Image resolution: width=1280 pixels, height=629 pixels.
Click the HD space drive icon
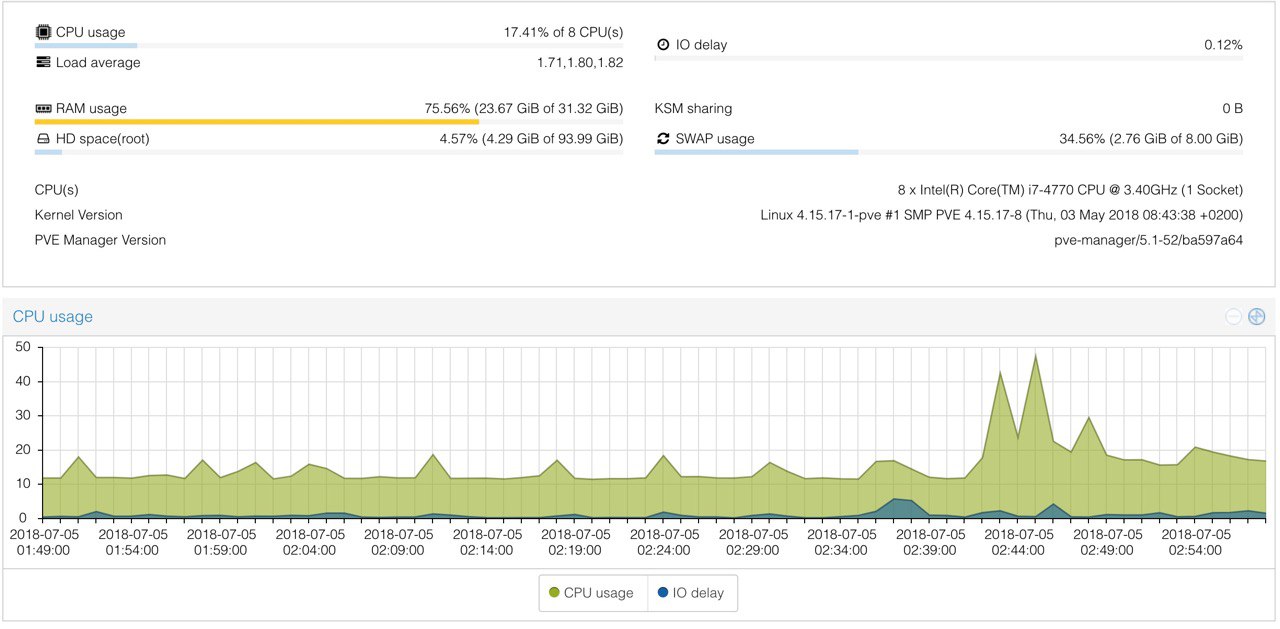point(43,139)
